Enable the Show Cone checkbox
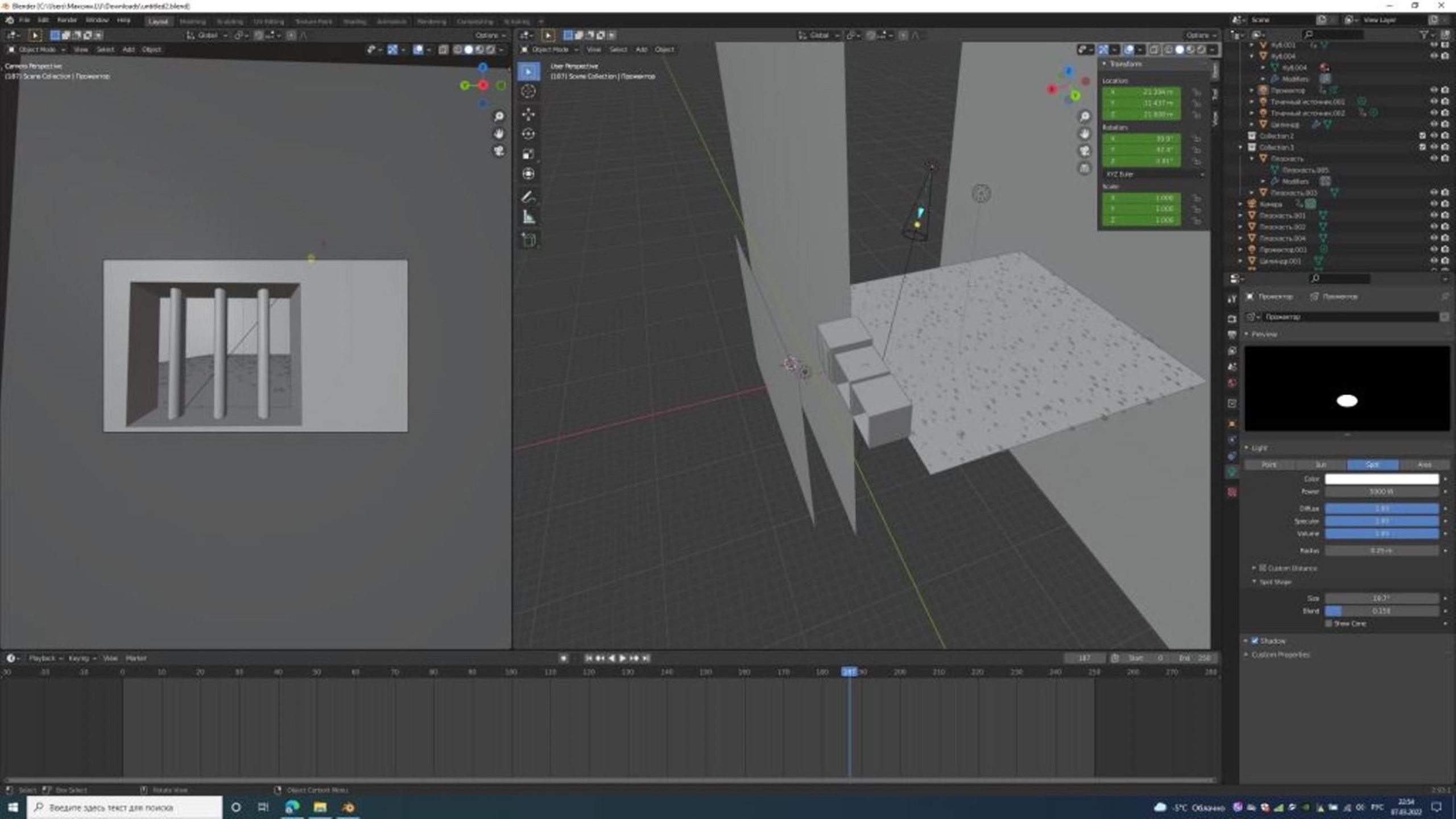 point(1328,623)
